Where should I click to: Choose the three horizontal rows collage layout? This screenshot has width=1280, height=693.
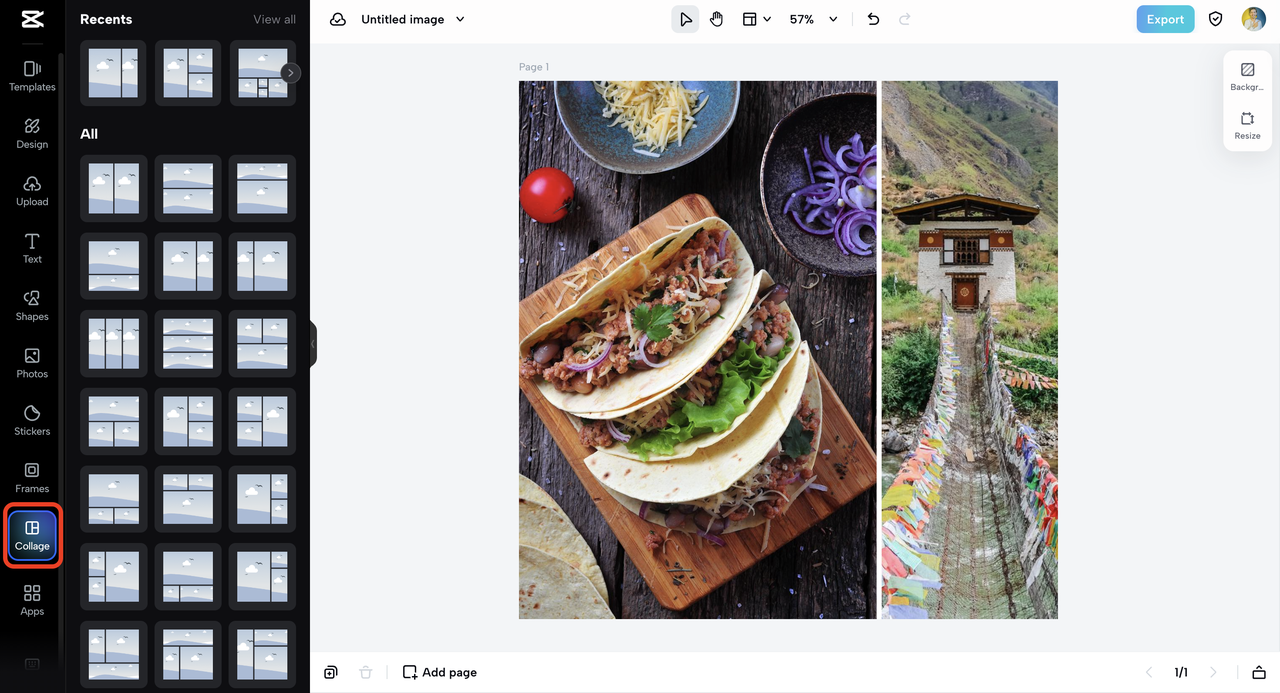click(x=188, y=343)
